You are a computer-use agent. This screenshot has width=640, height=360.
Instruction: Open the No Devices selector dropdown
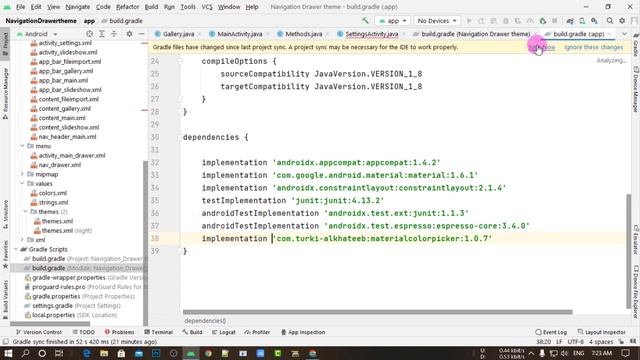[x=437, y=20]
